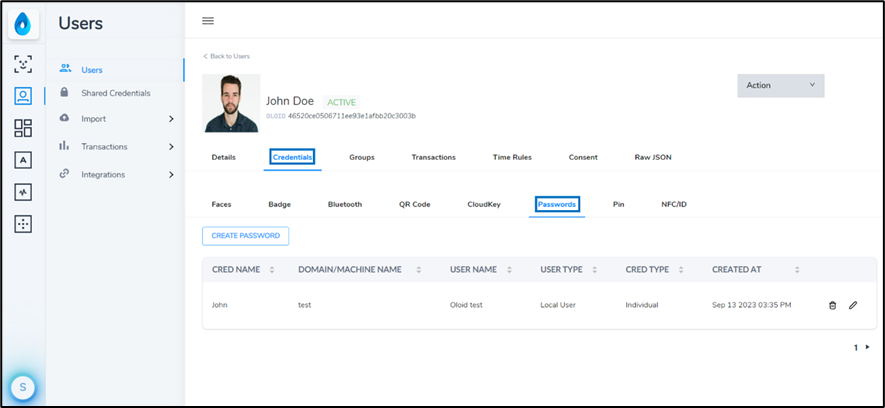Open the Pin credential tab
This screenshot has height=408, width=885.
point(619,204)
